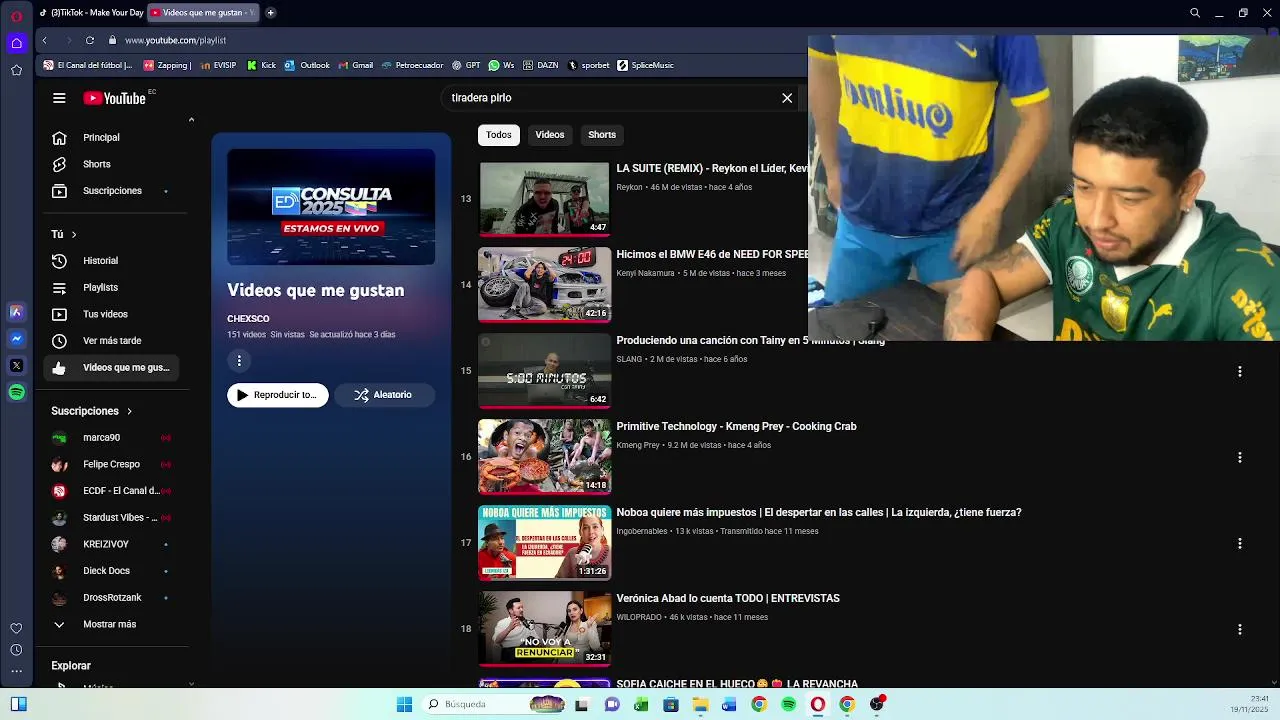Open the Gmail bookmark

355,65
